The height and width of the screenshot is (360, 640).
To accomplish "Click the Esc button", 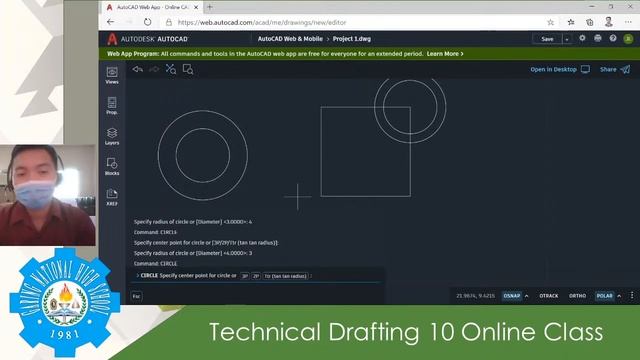I will (136, 296).
